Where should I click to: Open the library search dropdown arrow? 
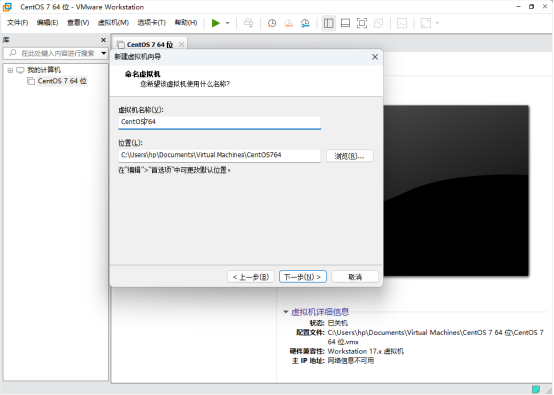click(x=104, y=53)
